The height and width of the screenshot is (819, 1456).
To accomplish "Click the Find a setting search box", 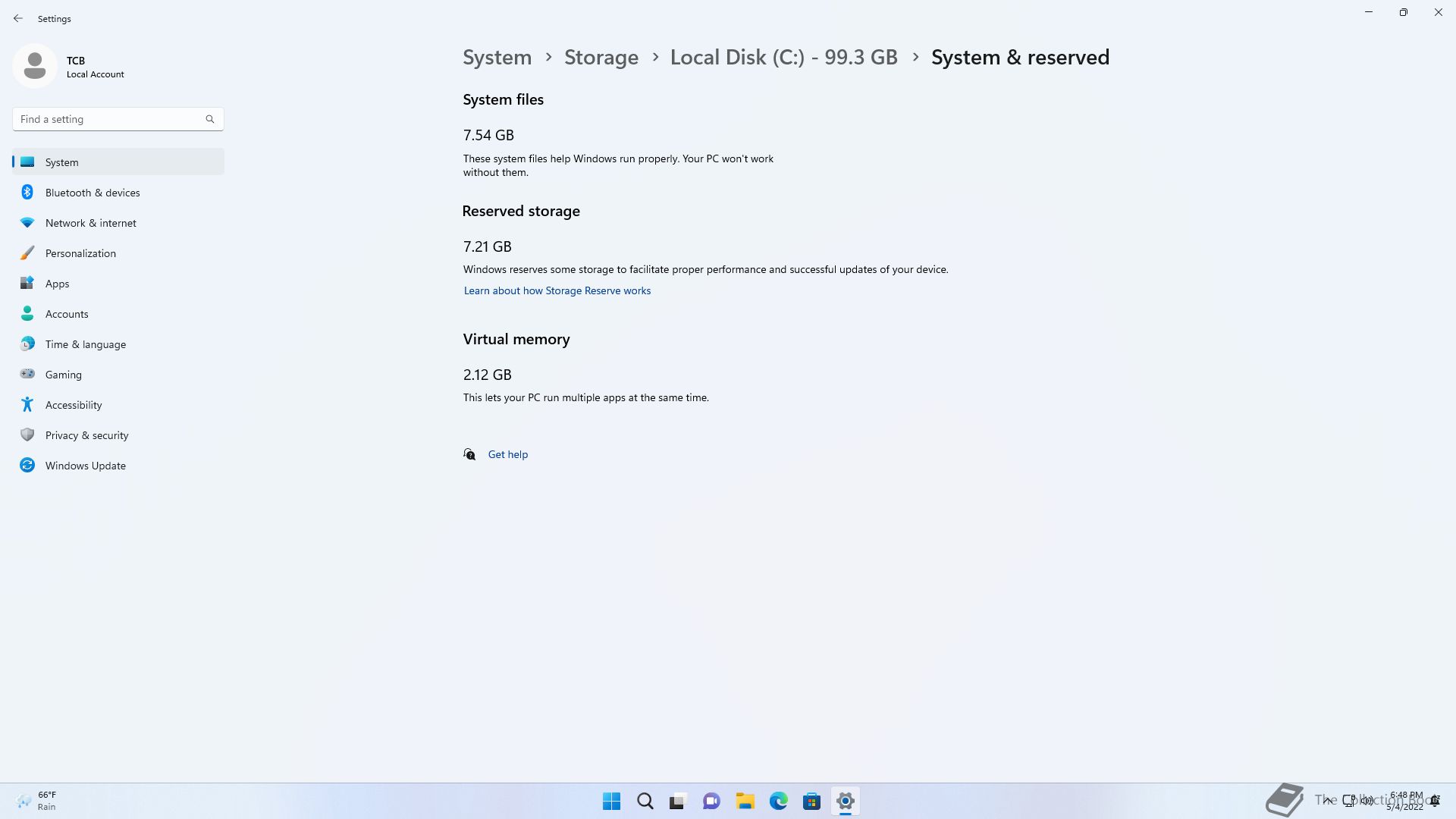I will (118, 119).
